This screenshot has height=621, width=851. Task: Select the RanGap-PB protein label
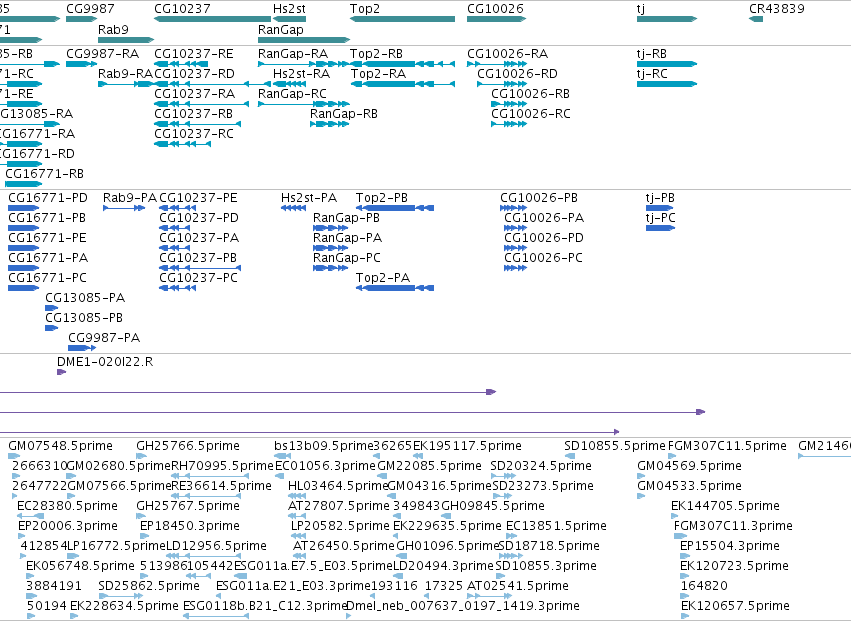(x=346, y=218)
